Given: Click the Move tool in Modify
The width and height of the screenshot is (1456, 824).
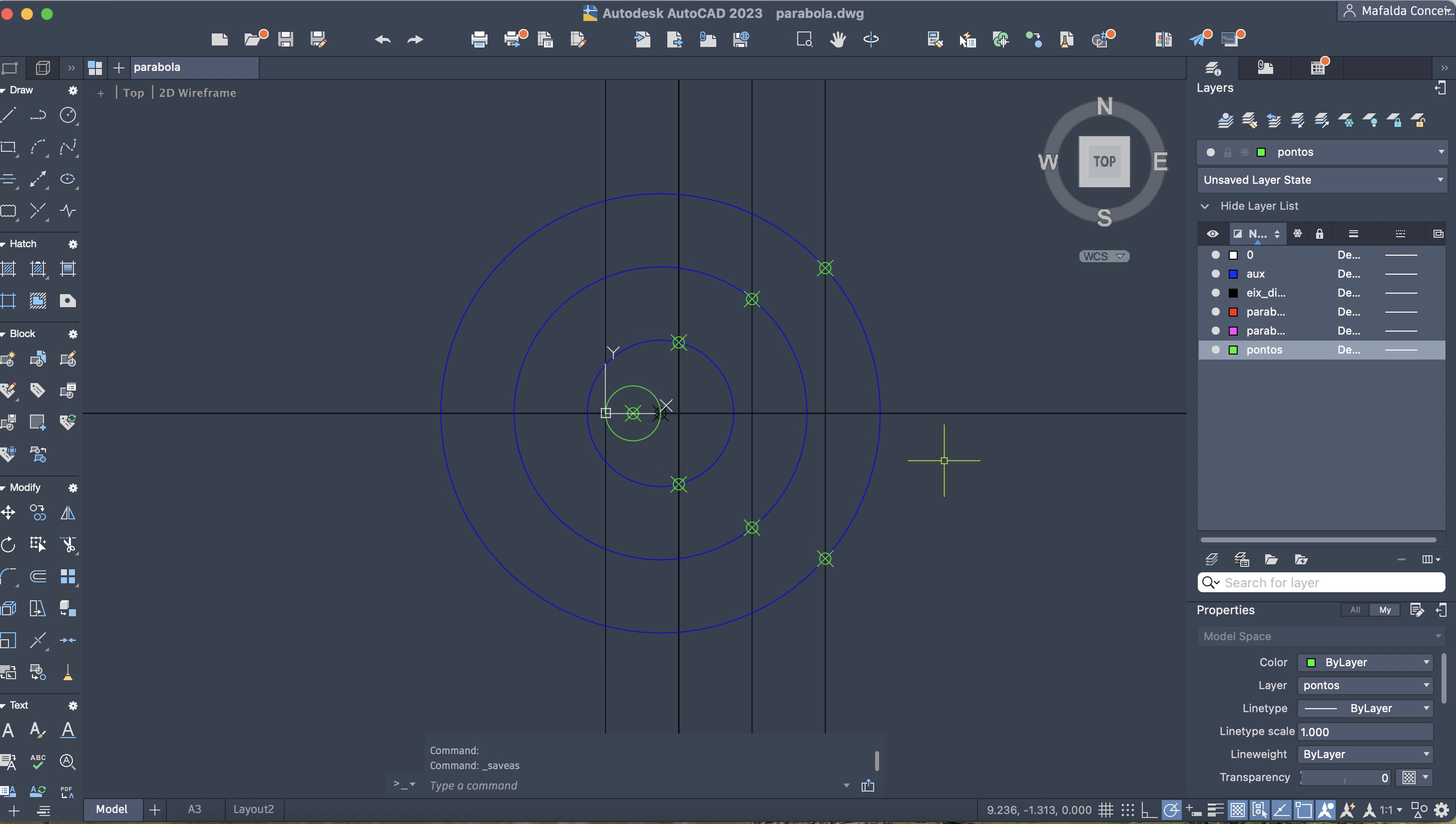Looking at the screenshot, I should tap(8, 513).
